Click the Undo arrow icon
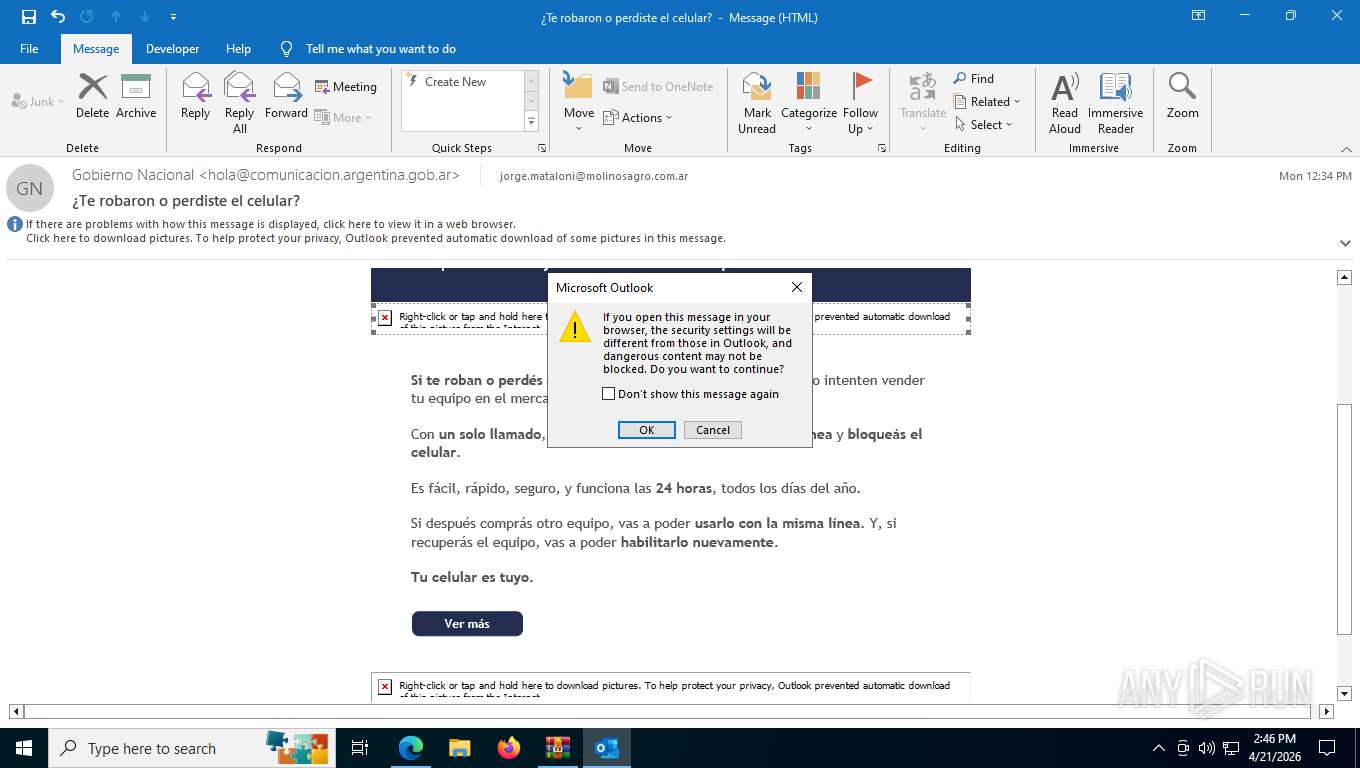 pyautogui.click(x=58, y=17)
